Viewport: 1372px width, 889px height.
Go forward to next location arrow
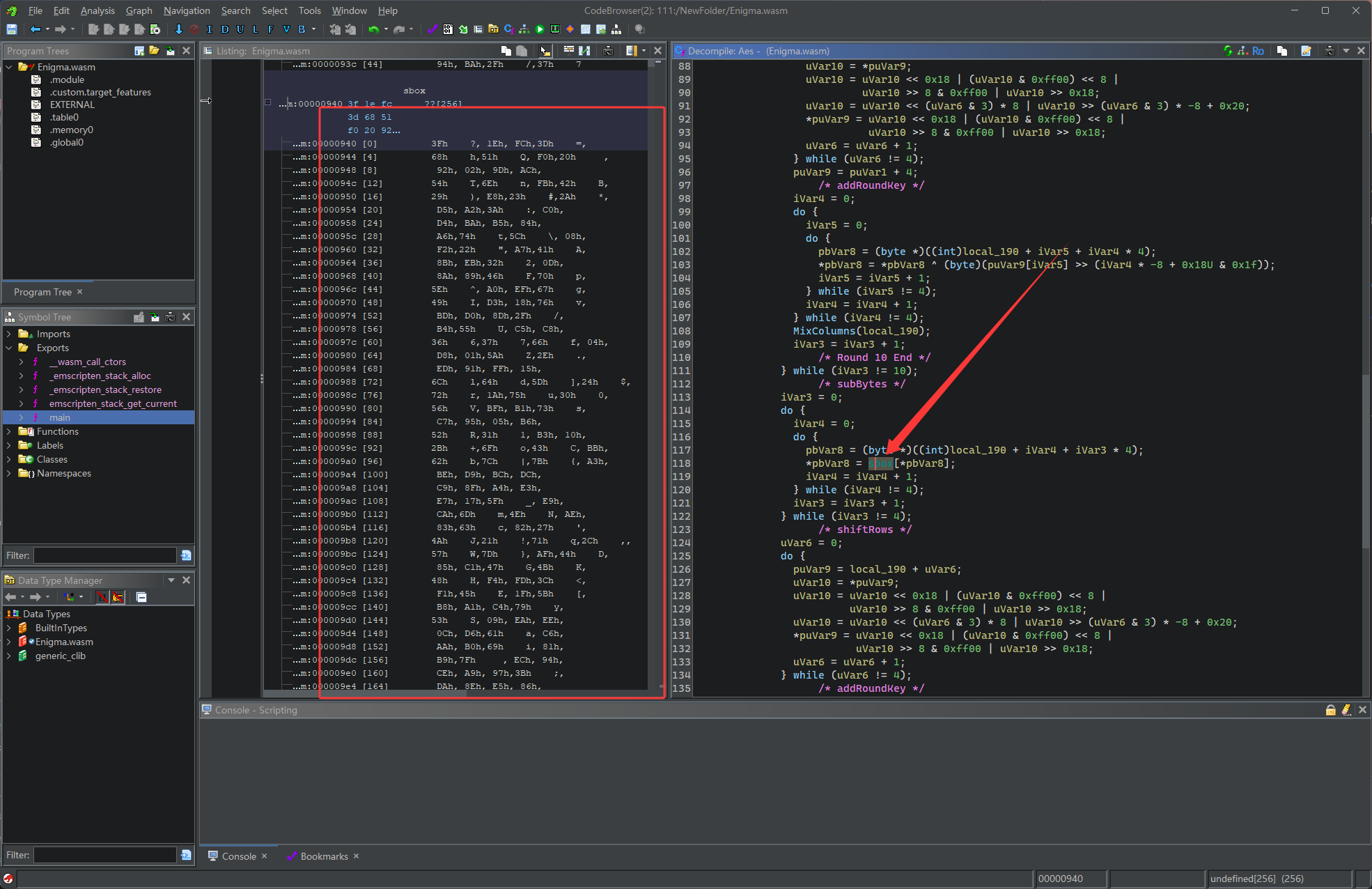[60, 29]
